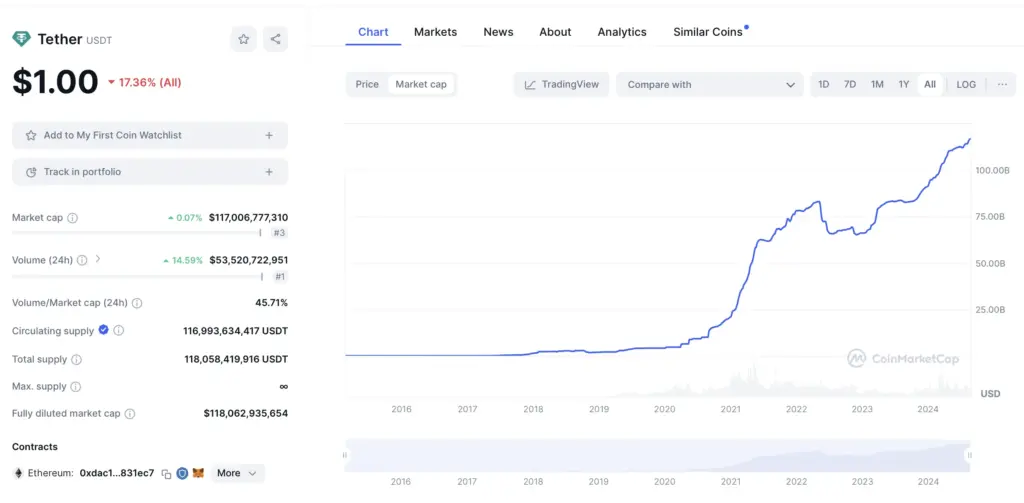The image size is (1024, 503).
Task: Click the verified badge beside Circulating supply
Action: (x=103, y=330)
